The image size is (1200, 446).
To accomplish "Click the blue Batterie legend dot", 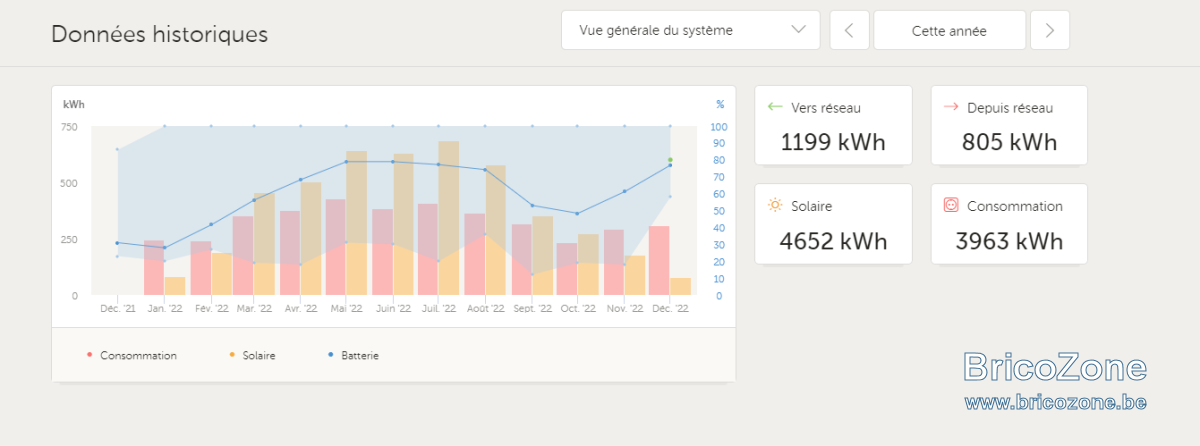I will (331, 355).
